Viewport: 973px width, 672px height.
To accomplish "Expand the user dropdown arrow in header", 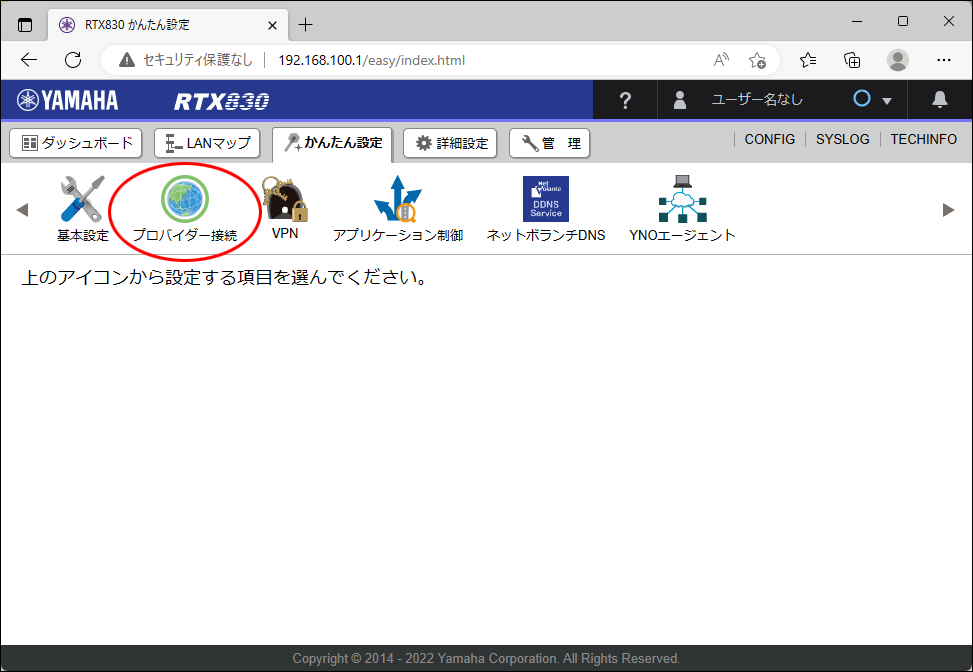I will pyautogui.click(x=887, y=101).
